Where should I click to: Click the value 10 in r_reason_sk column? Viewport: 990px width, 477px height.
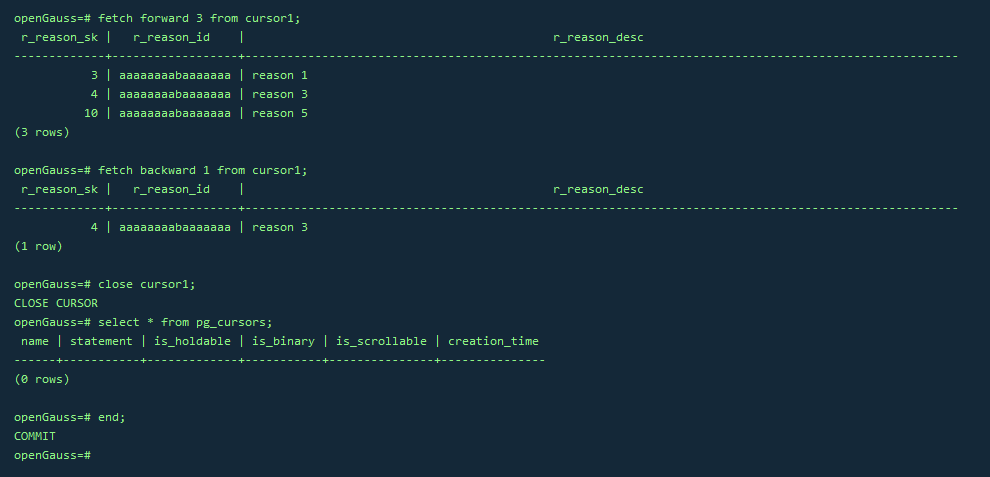click(91, 113)
